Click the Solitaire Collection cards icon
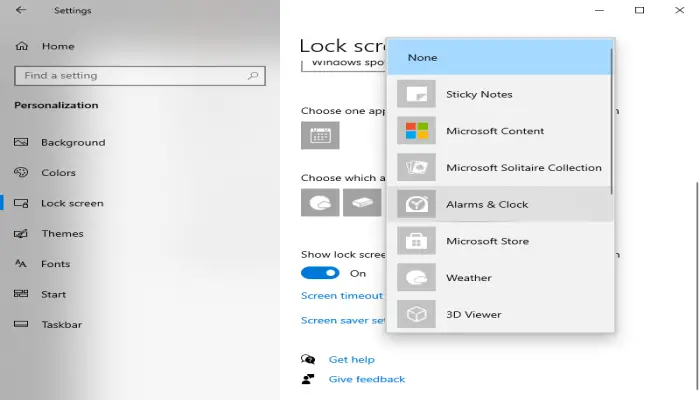 point(416,167)
